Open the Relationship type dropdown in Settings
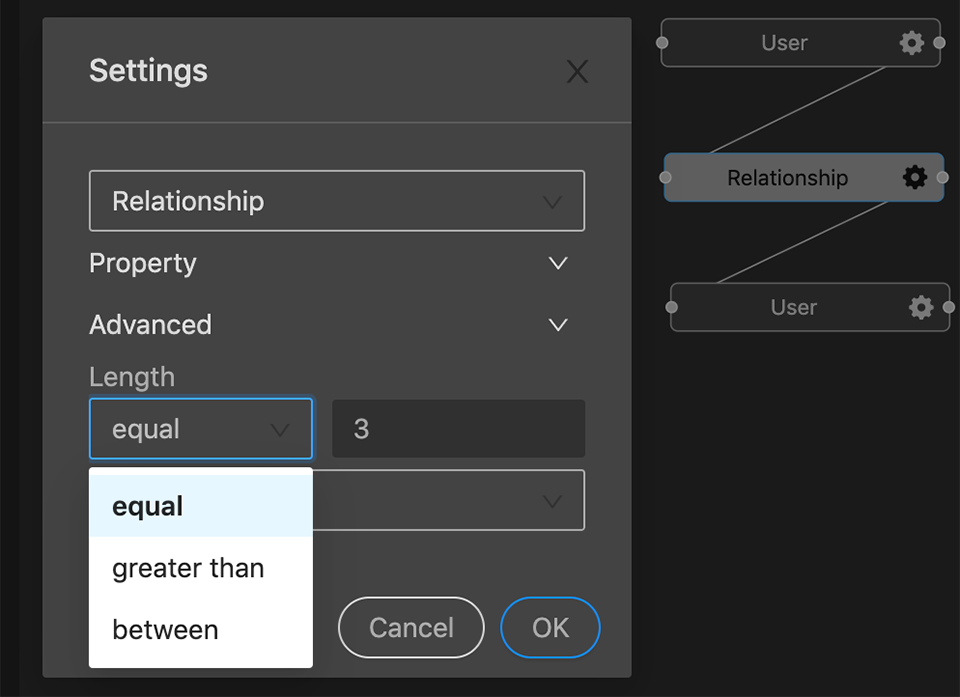 [x=336, y=201]
